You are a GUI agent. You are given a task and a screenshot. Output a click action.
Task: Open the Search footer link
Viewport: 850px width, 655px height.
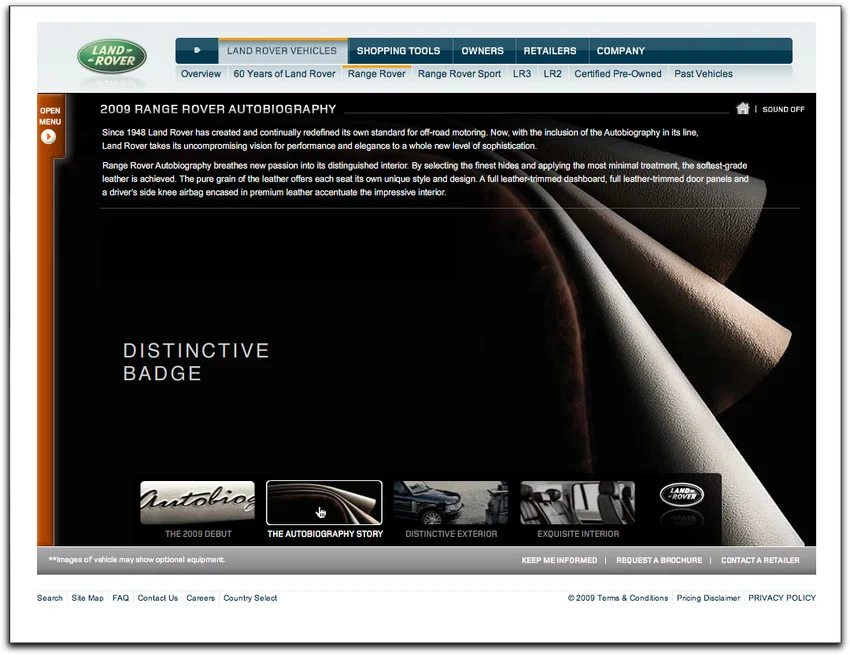click(x=50, y=598)
